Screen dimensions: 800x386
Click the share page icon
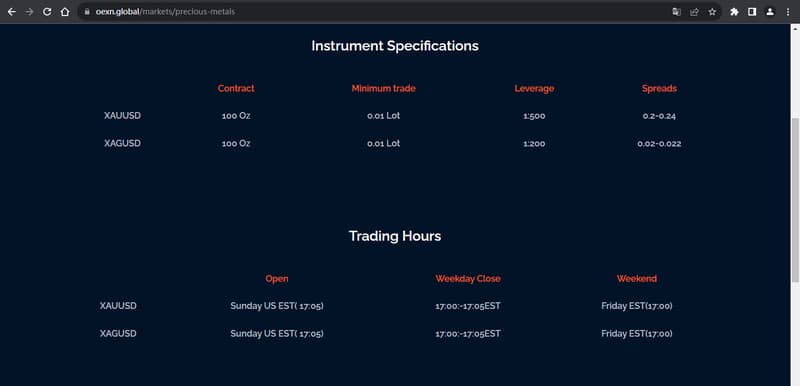pos(694,12)
